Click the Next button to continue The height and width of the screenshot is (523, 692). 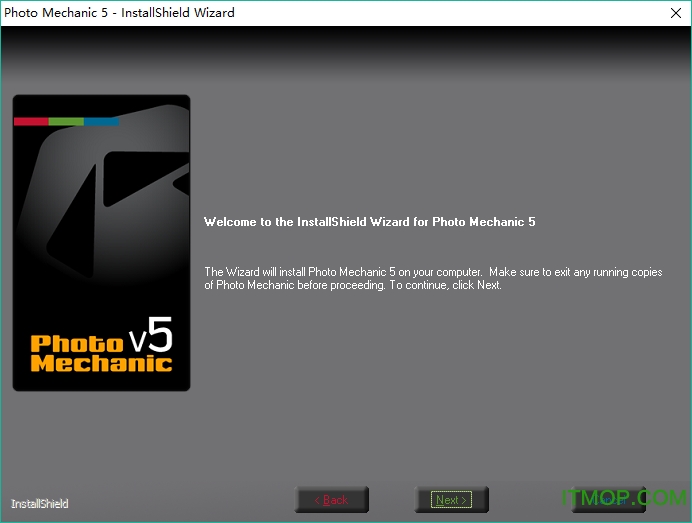(x=451, y=499)
